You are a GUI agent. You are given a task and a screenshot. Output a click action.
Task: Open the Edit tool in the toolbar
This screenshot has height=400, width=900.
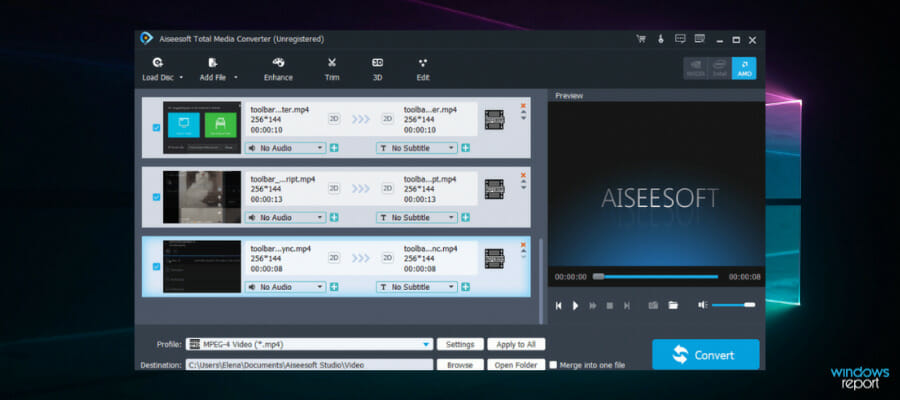423,69
